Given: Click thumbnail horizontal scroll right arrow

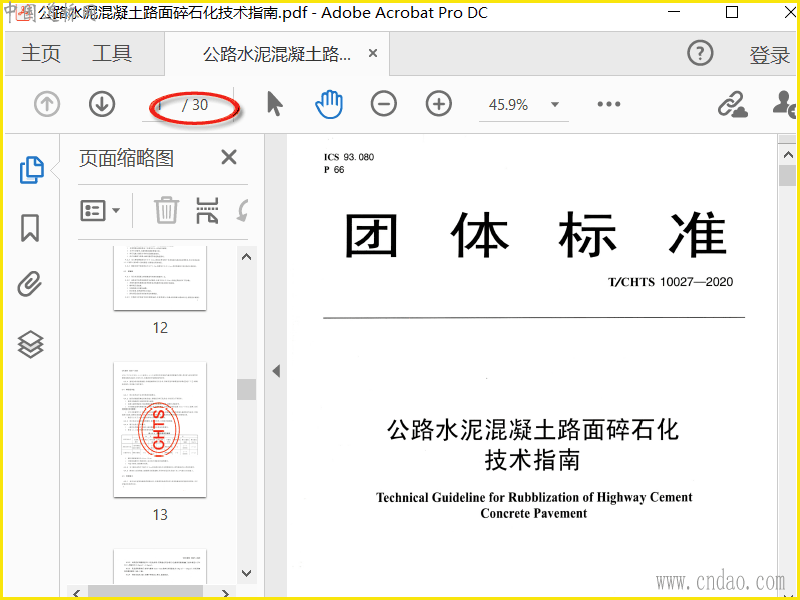Looking at the screenshot, I should 225,593.
